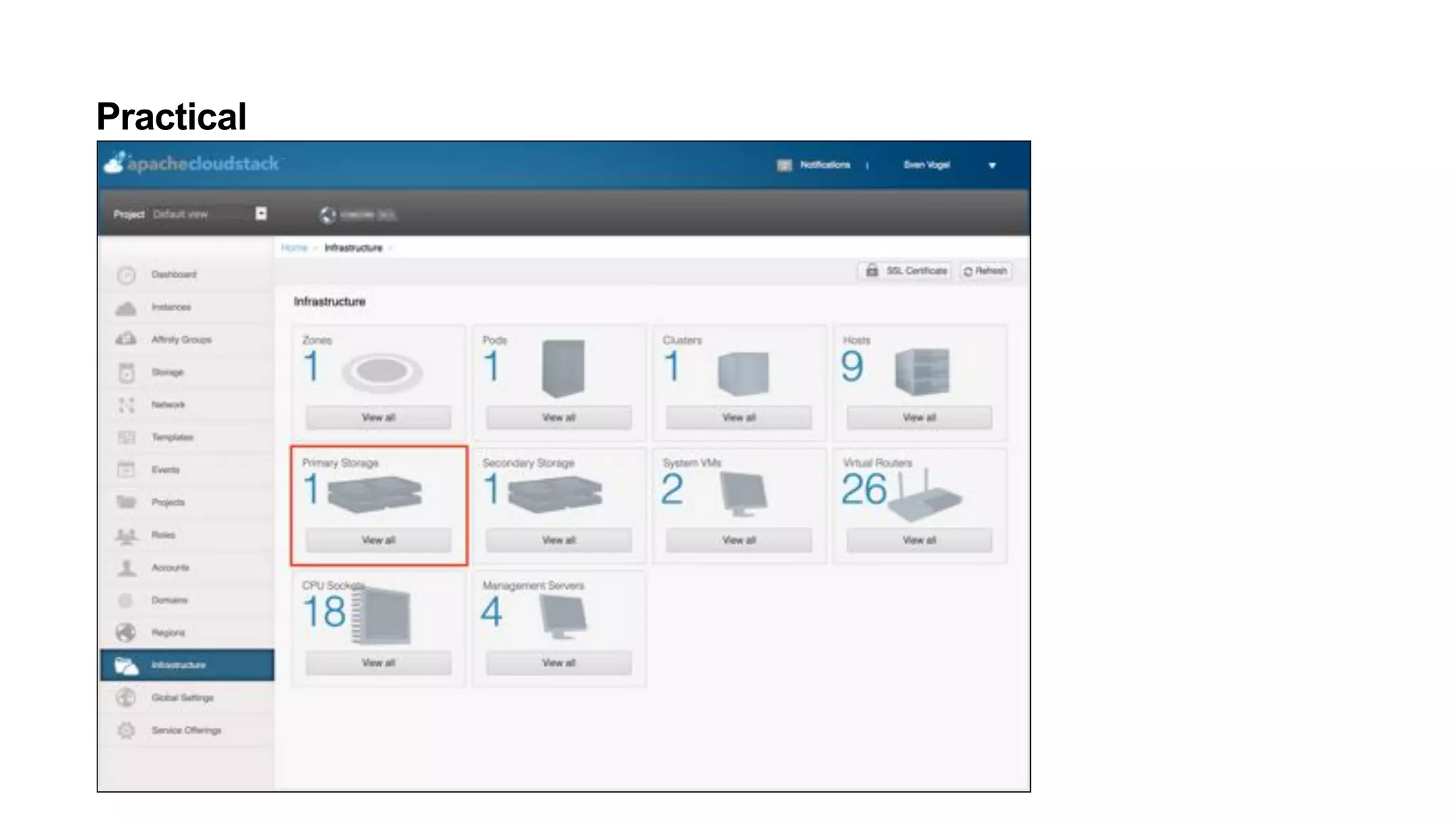Click the Service Offerings gear icon
The image size is (1456, 819).
click(x=127, y=730)
